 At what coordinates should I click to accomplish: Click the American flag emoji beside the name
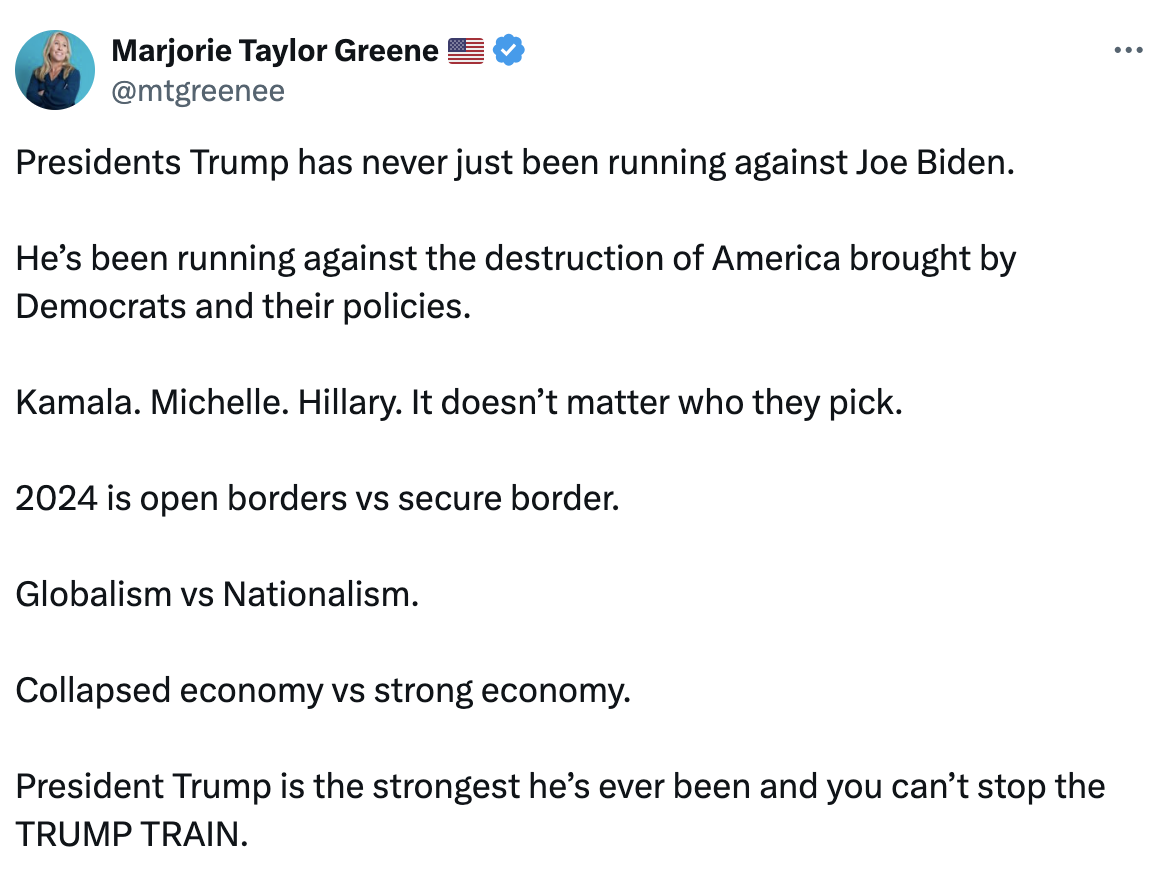[x=466, y=51]
